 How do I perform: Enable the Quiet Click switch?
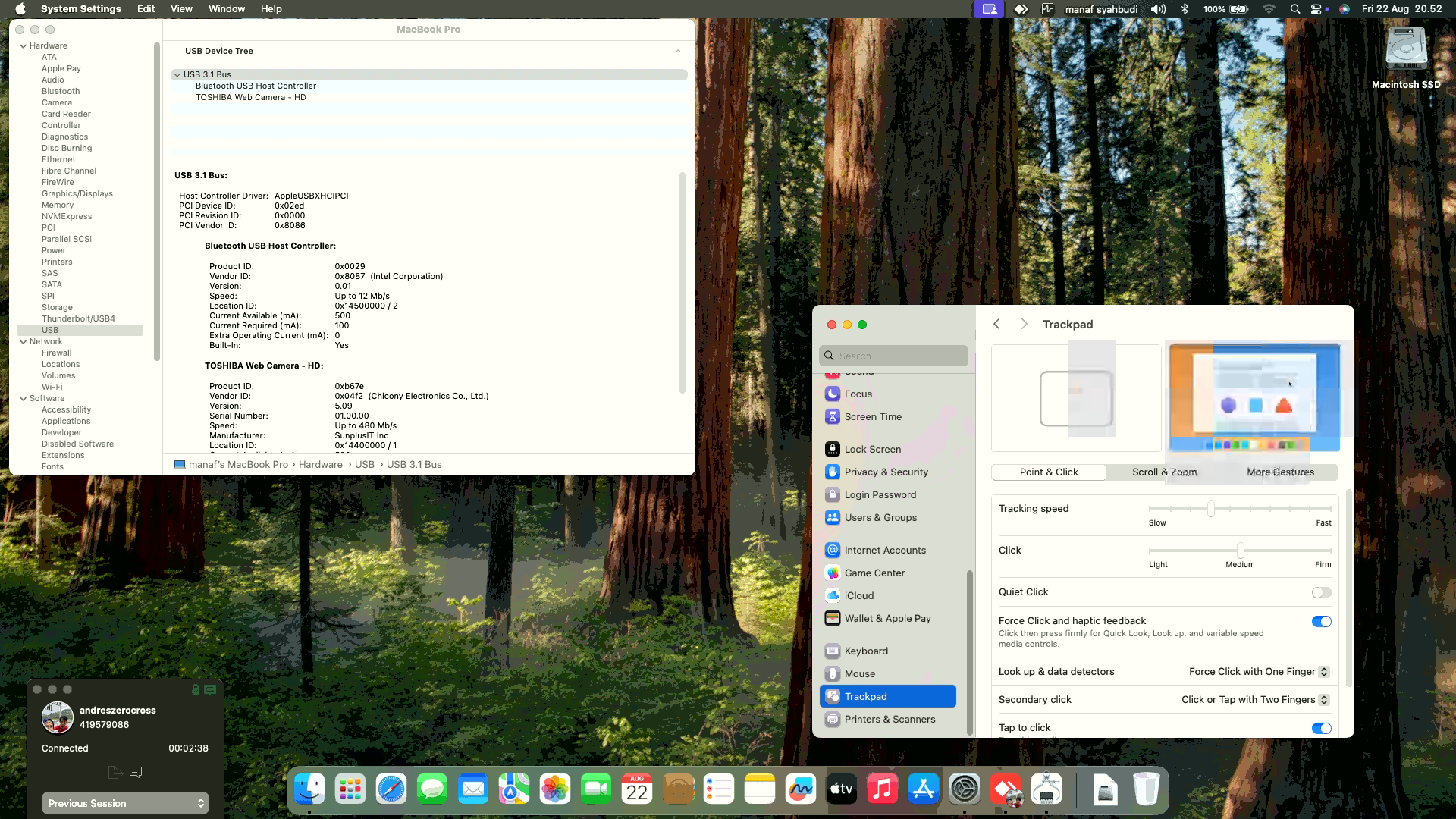click(x=1321, y=592)
